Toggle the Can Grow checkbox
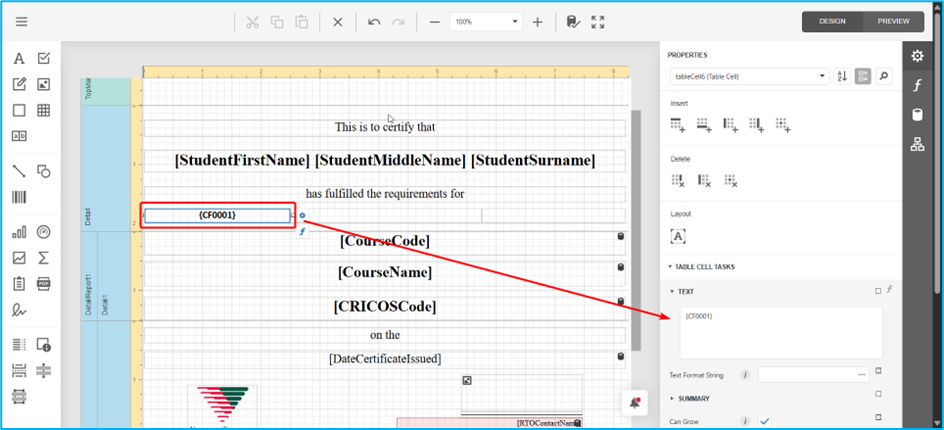 click(x=765, y=421)
